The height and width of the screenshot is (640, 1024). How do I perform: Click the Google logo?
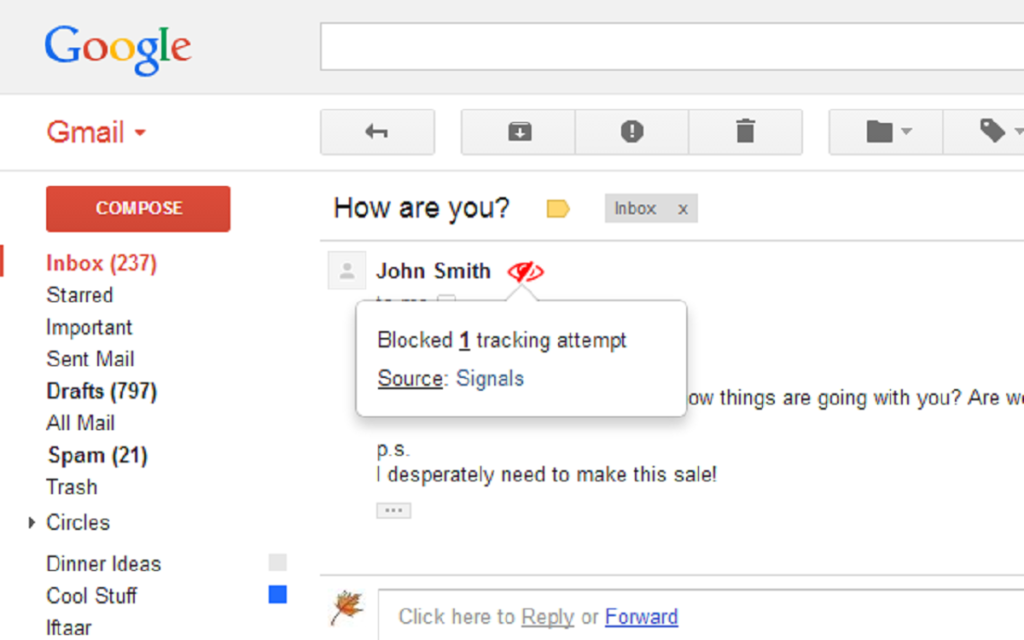(x=118, y=49)
